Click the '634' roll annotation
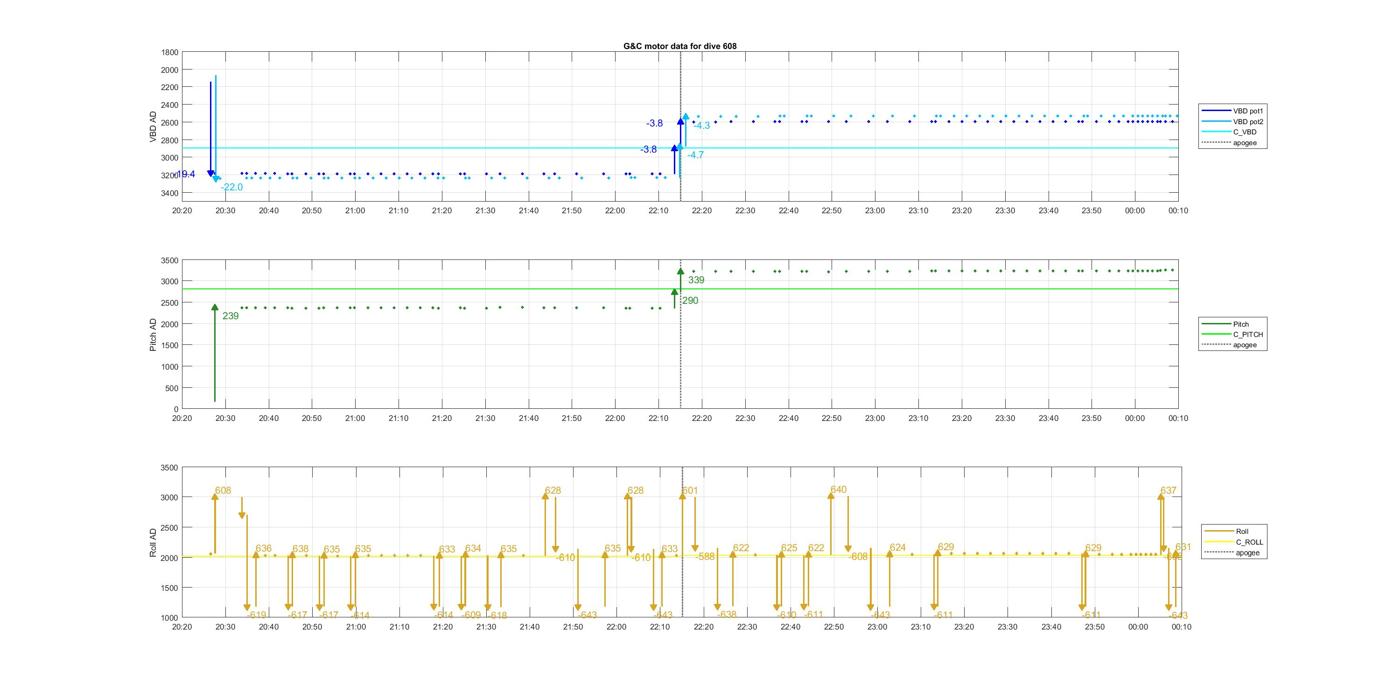This screenshot has height=693, width=1400. click(473, 549)
